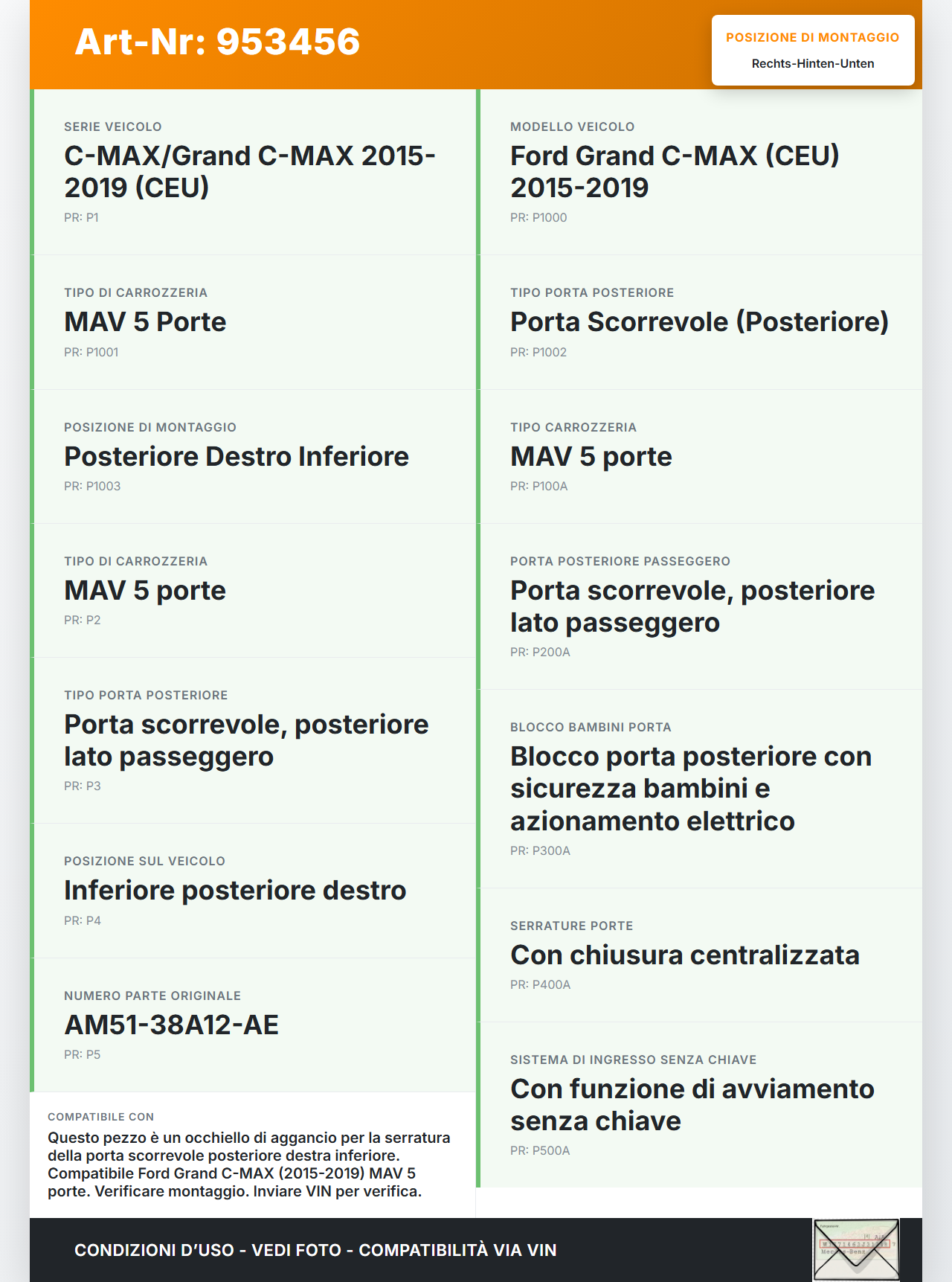Viewport: 952px width, 1282px height.
Task: Click the VIN envelope icon in footer
Action: 856,1249
